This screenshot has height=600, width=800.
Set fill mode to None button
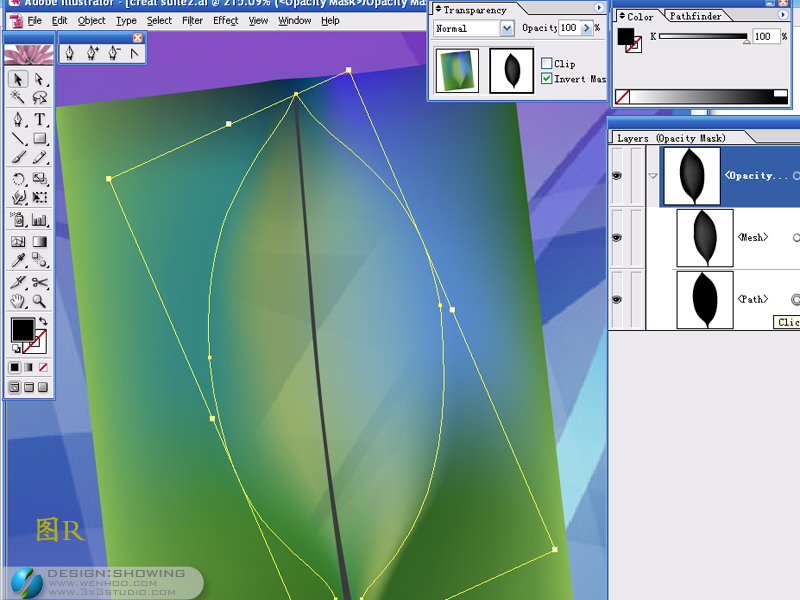click(43, 367)
